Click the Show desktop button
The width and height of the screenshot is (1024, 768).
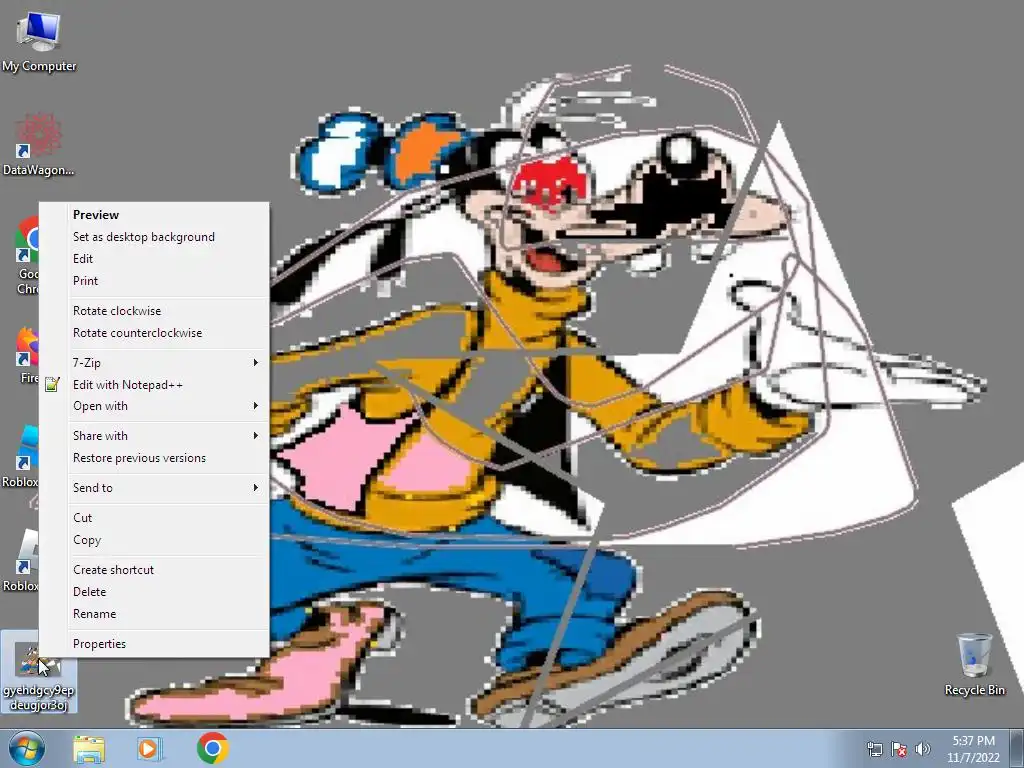tap(1017, 749)
